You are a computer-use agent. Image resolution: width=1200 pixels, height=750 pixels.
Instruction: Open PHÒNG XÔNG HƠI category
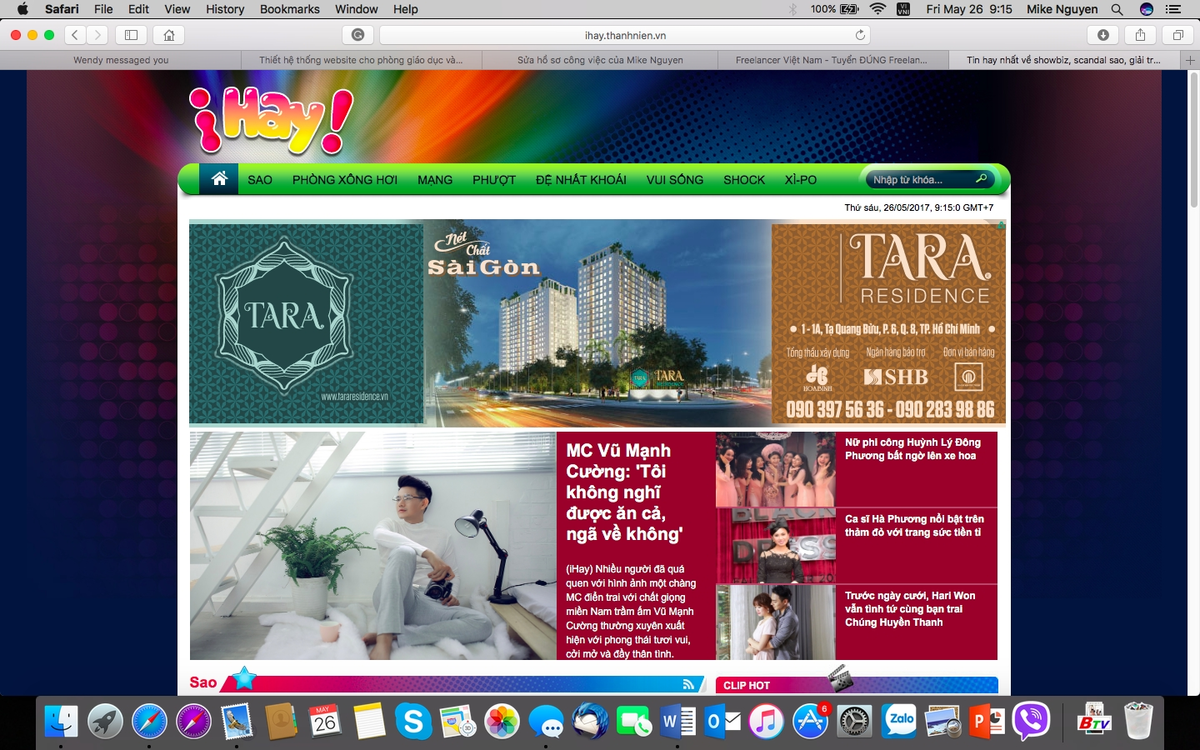click(x=345, y=180)
